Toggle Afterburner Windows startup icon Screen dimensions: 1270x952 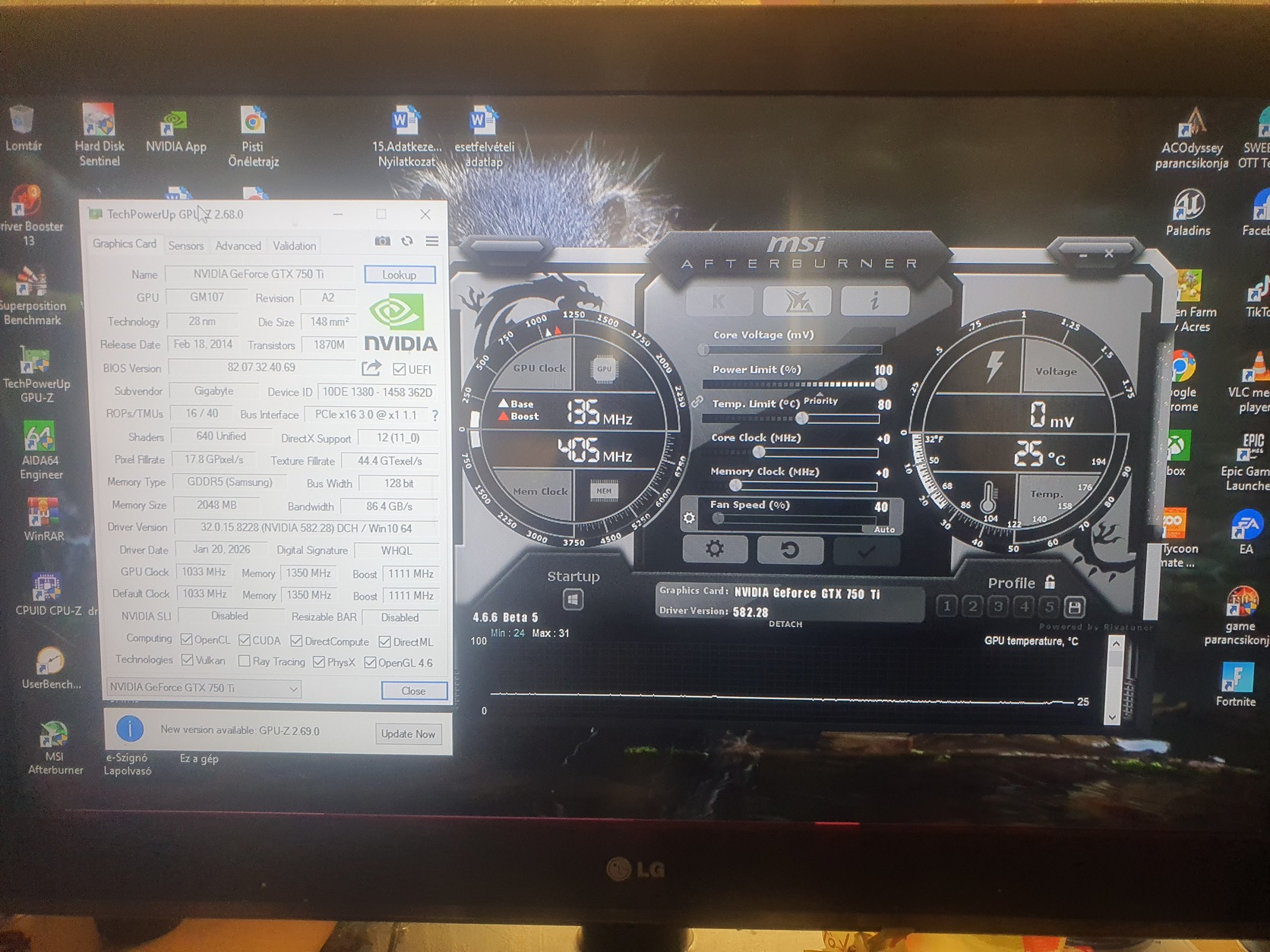click(x=573, y=600)
